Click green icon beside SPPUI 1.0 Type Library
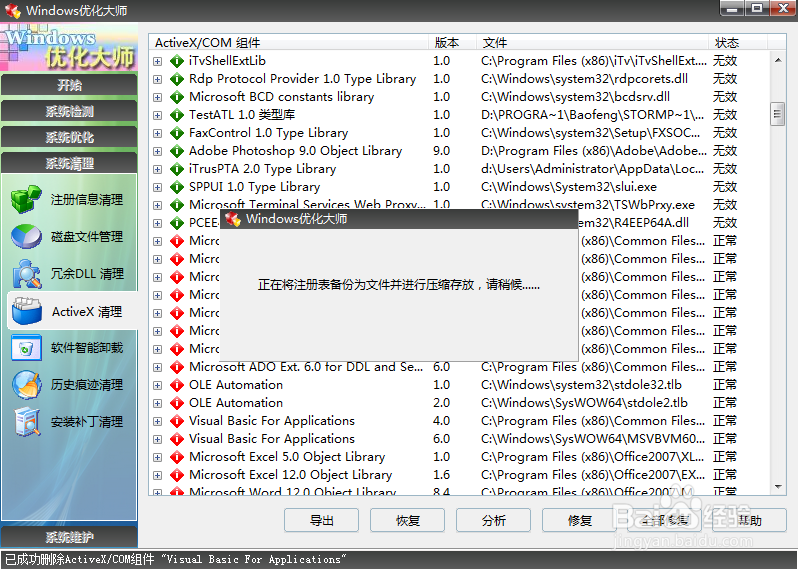The height and width of the screenshot is (569, 798). coord(177,187)
